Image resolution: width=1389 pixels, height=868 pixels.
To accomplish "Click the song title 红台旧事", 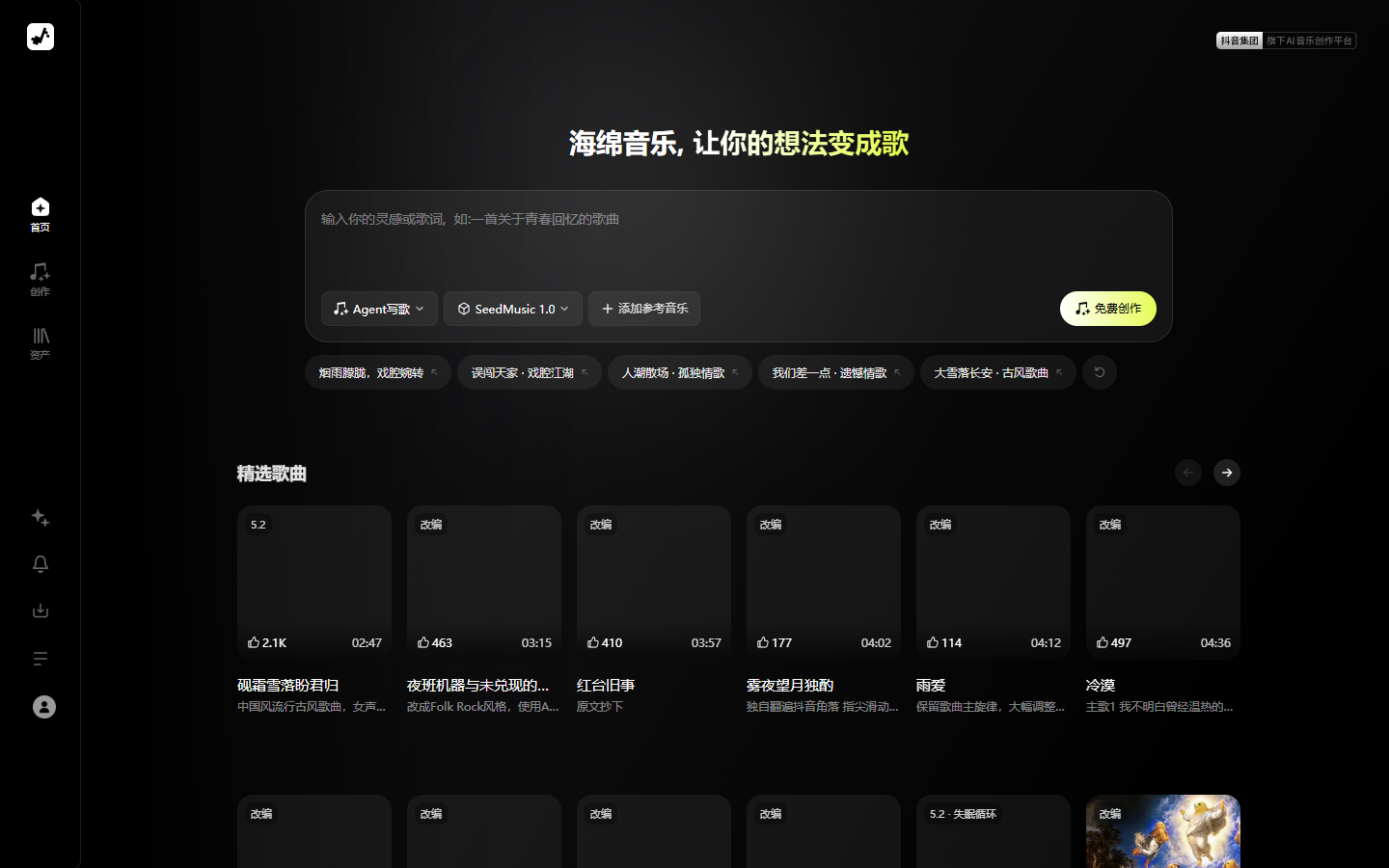I will tap(606, 685).
